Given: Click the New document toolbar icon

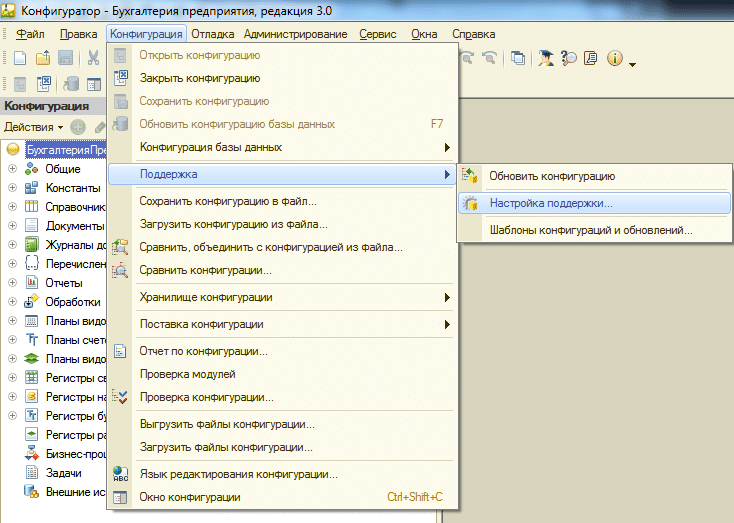Looking at the screenshot, I should tap(20, 59).
